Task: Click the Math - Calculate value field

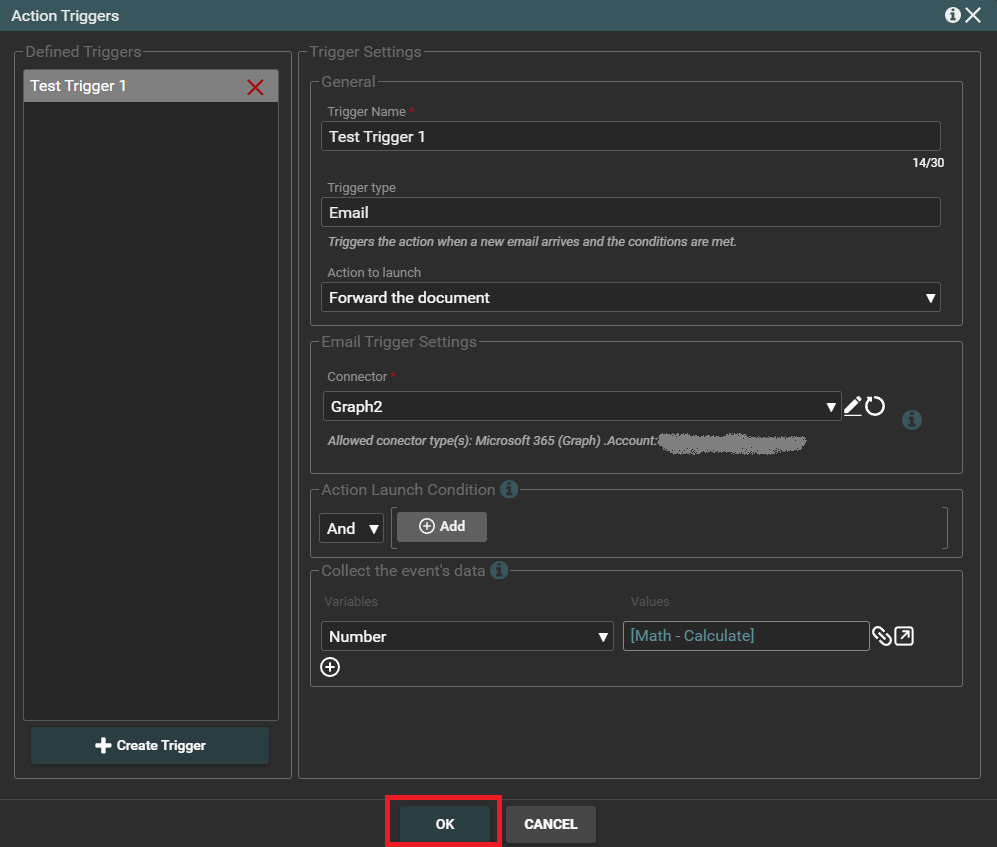Action: (x=745, y=636)
